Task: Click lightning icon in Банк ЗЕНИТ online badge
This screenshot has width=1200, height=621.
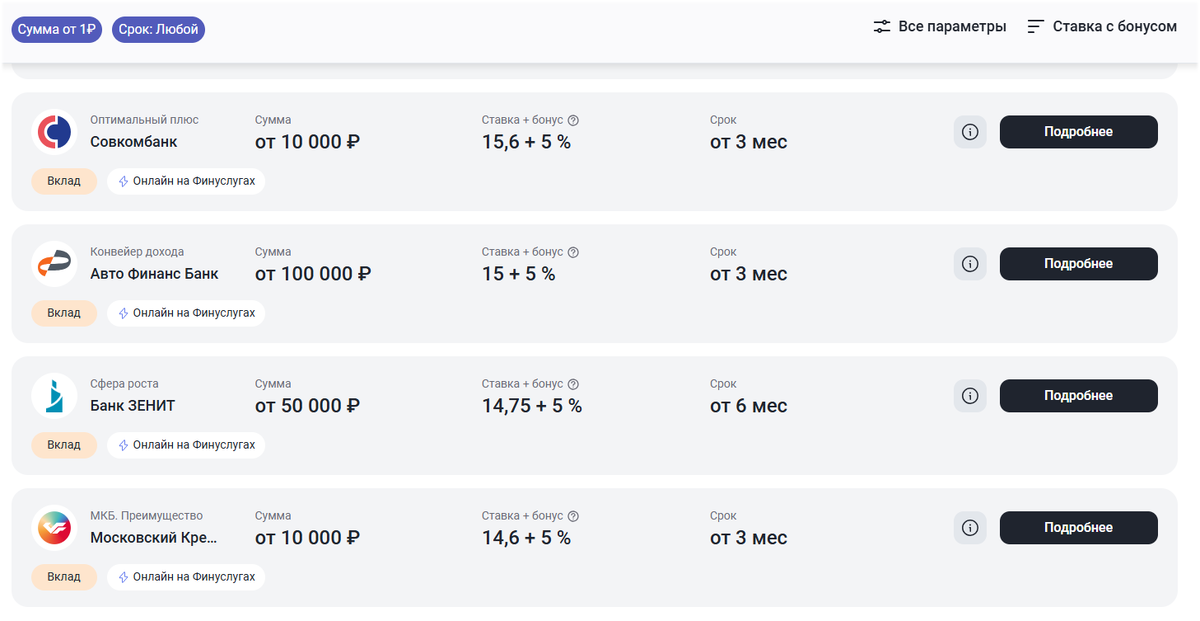Action: point(124,445)
